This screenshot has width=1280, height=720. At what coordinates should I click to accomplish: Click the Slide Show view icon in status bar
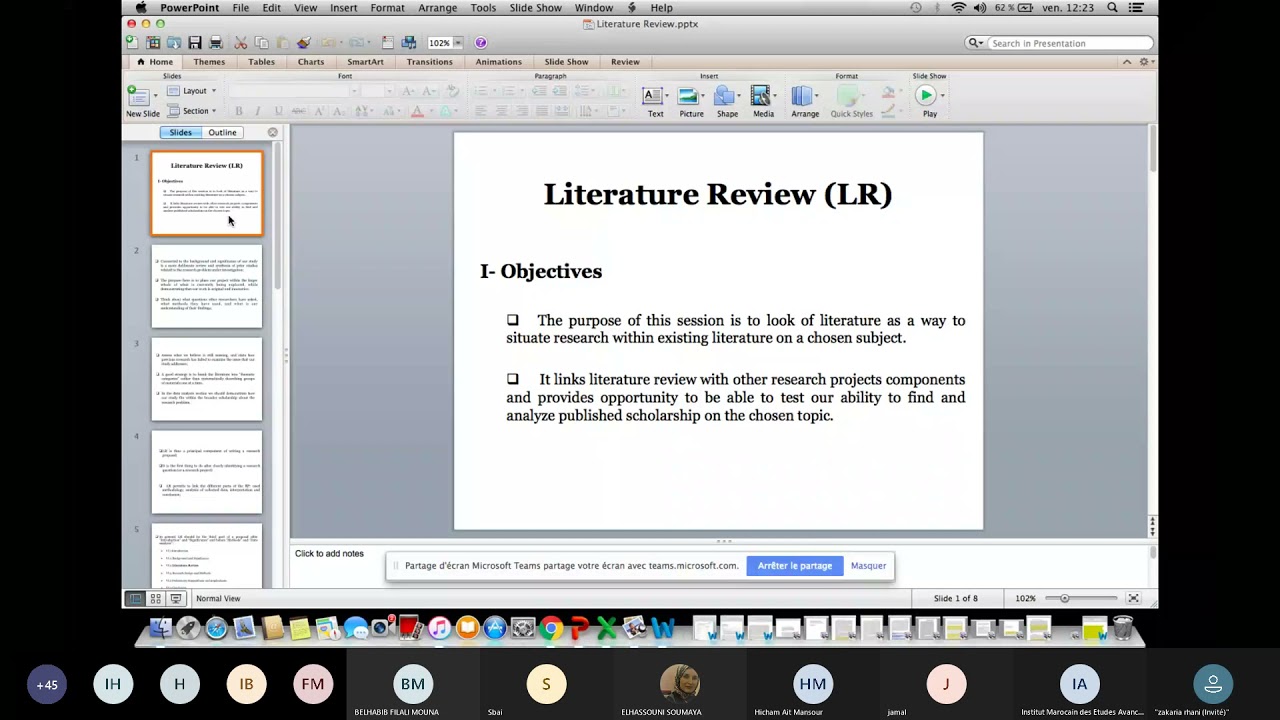pyautogui.click(x=176, y=598)
